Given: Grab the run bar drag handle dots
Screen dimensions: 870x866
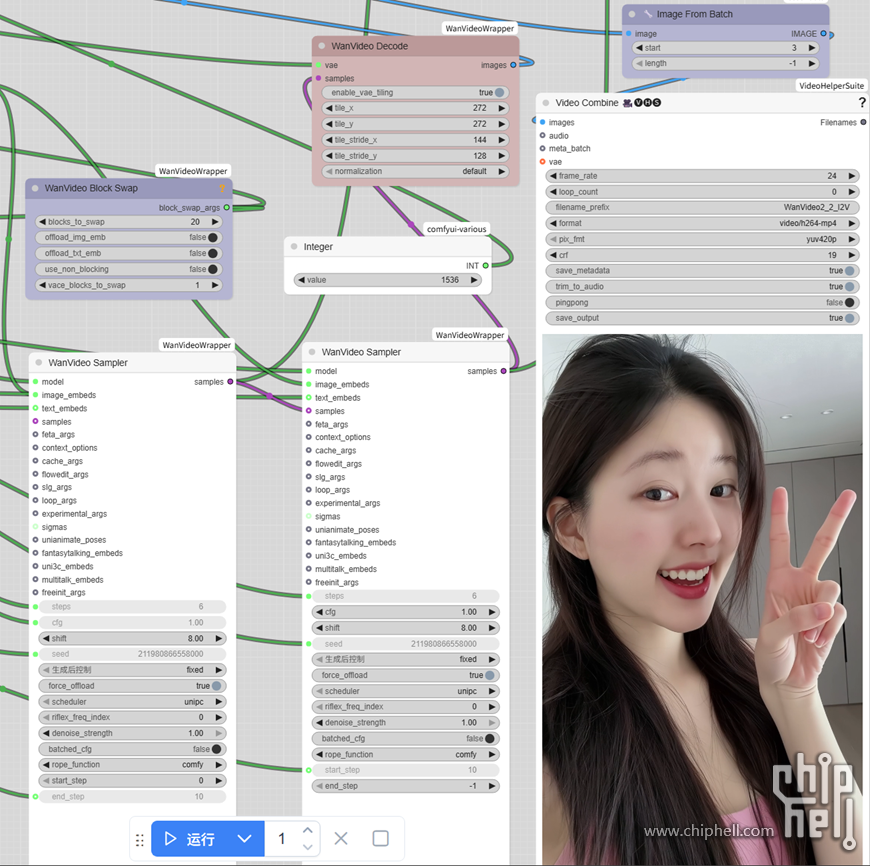Looking at the screenshot, I should (140, 840).
